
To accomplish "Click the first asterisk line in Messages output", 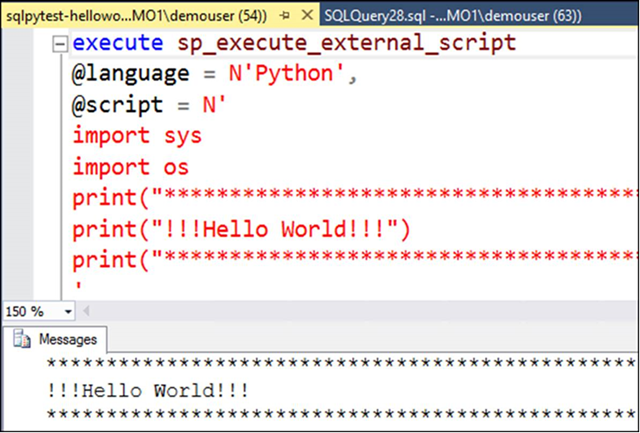I will (x=340, y=364).
